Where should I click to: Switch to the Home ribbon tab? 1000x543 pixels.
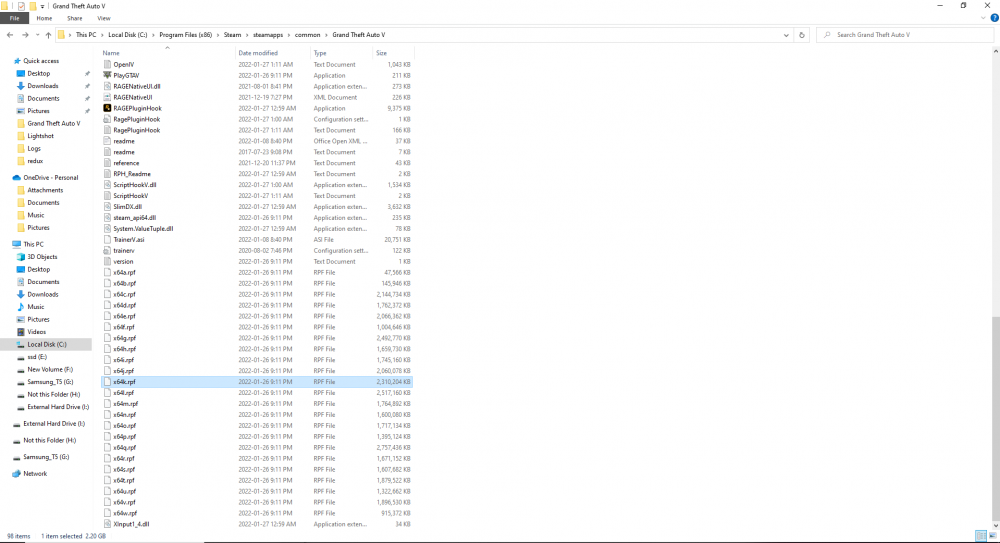44,18
